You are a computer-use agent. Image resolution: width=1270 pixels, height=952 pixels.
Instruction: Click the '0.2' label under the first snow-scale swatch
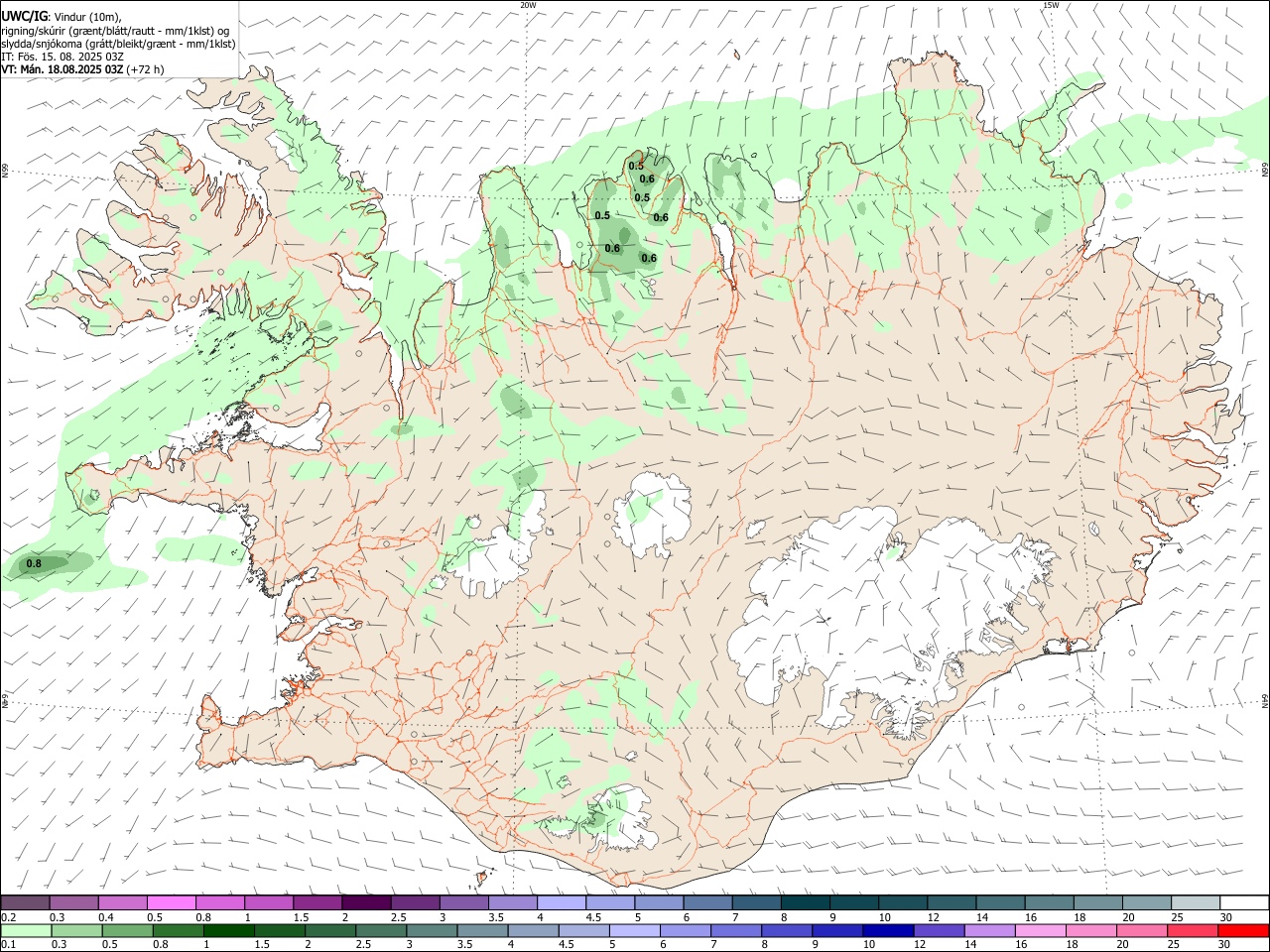pyautogui.click(x=8, y=917)
